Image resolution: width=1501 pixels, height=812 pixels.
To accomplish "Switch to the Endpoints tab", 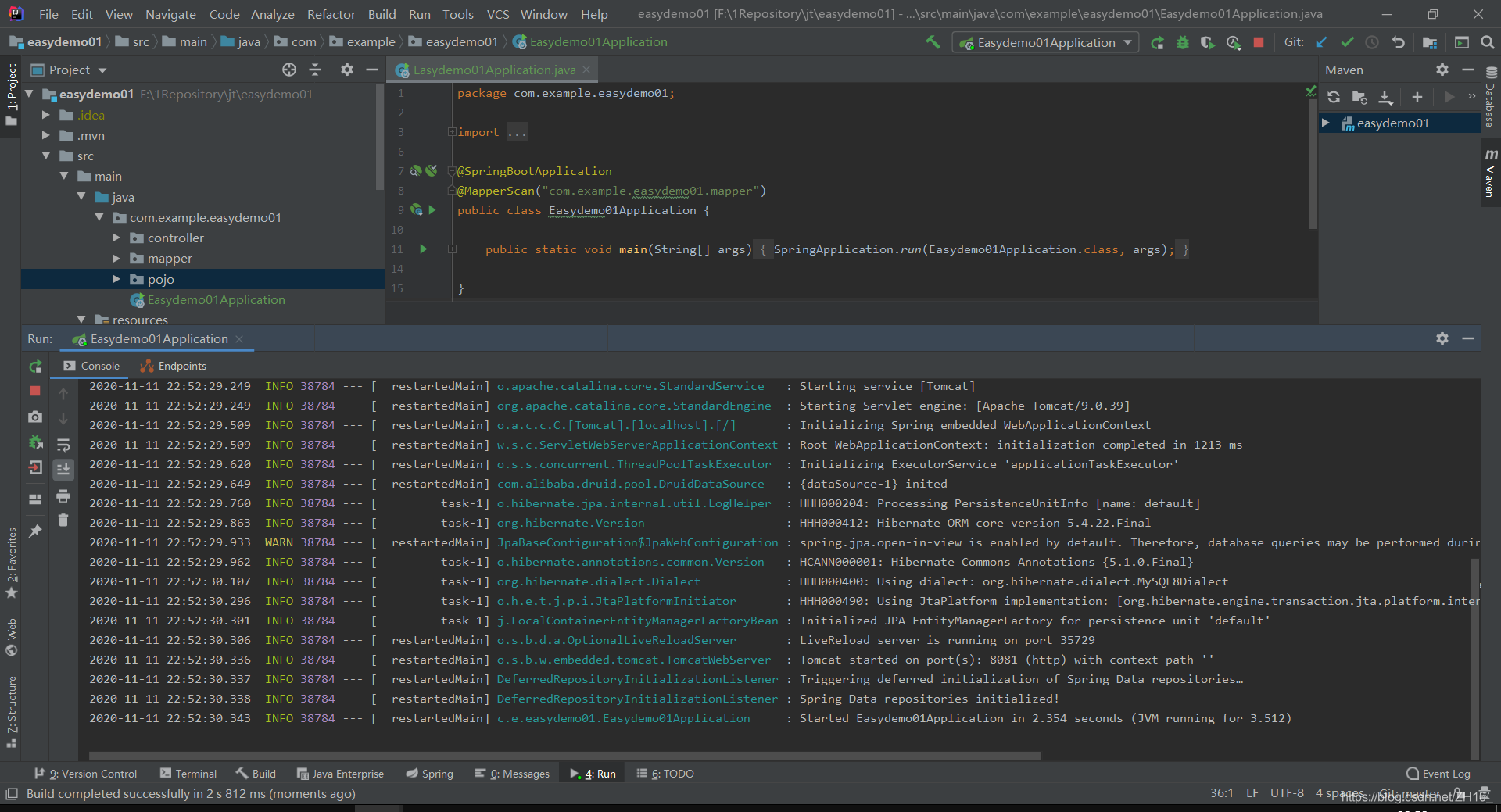I will [x=173, y=366].
